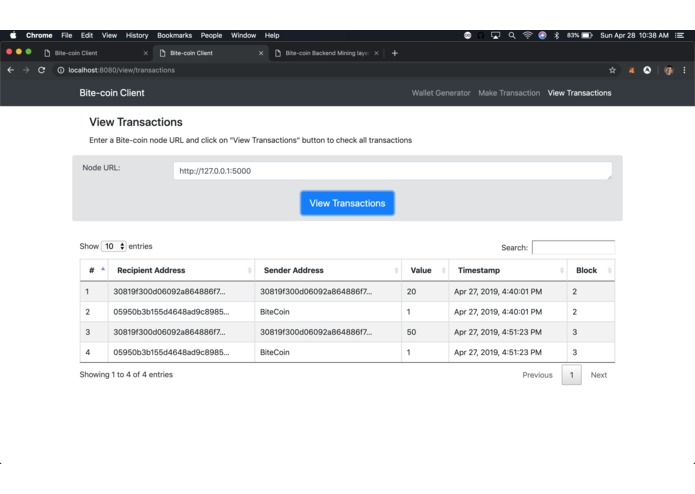Sort by Recipient Address column

click(x=181, y=270)
